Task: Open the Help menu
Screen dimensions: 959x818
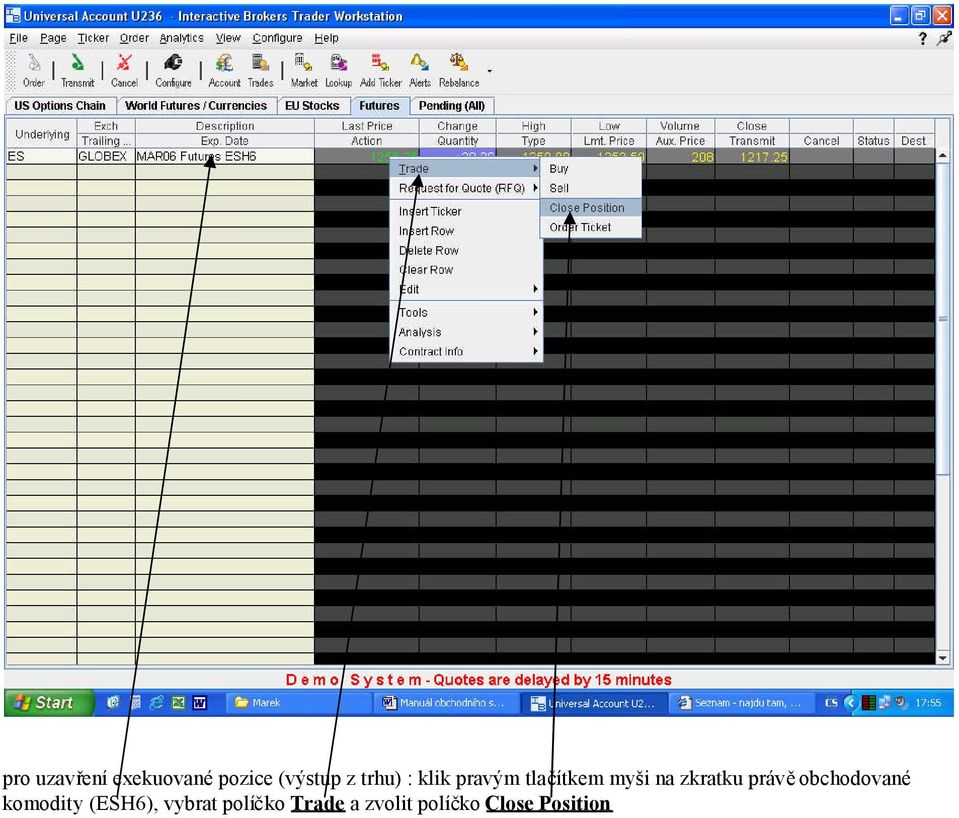Action: (327, 38)
